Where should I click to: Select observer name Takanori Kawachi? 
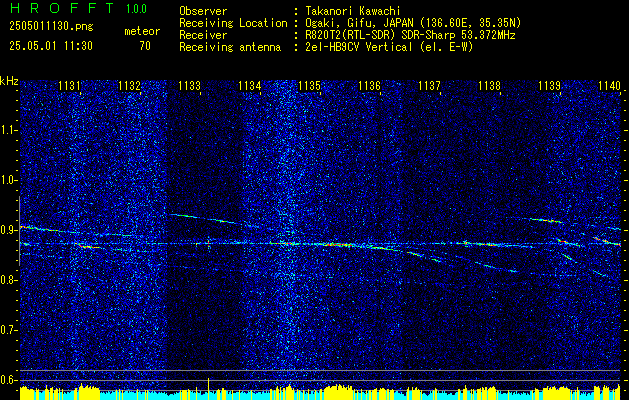(x=353, y=11)
